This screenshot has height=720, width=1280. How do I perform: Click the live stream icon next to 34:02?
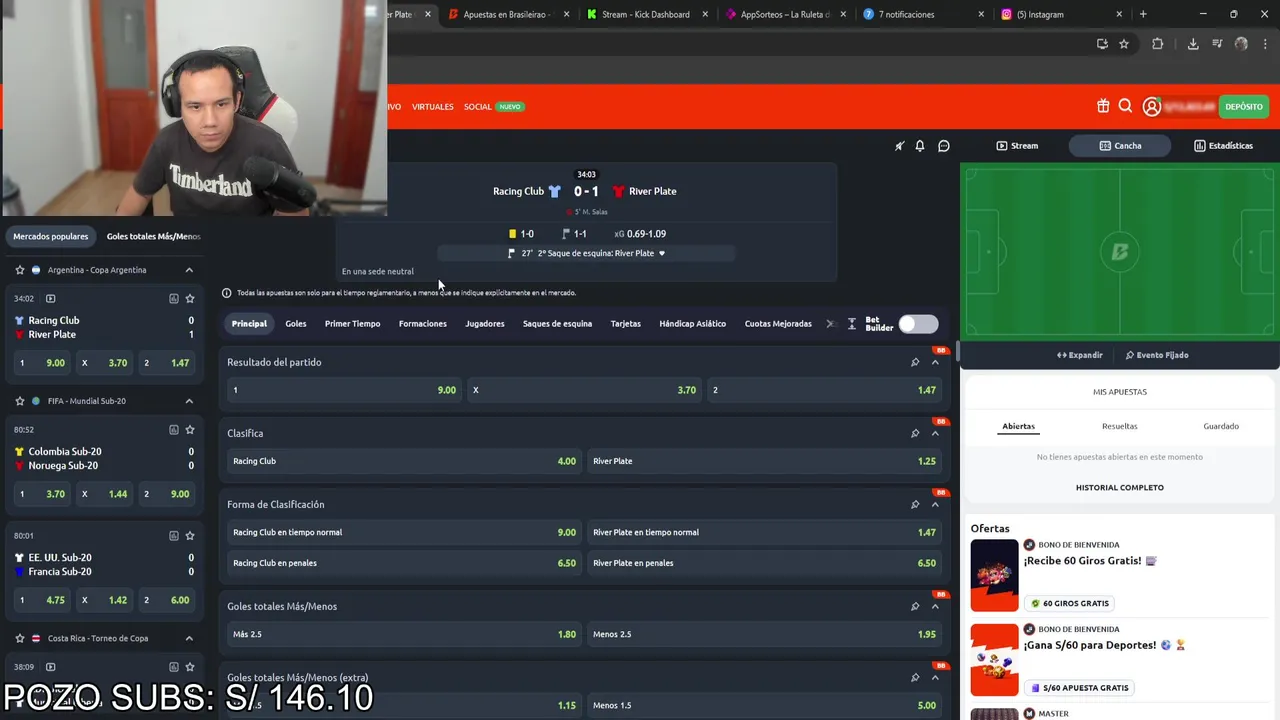pos(50,298)
